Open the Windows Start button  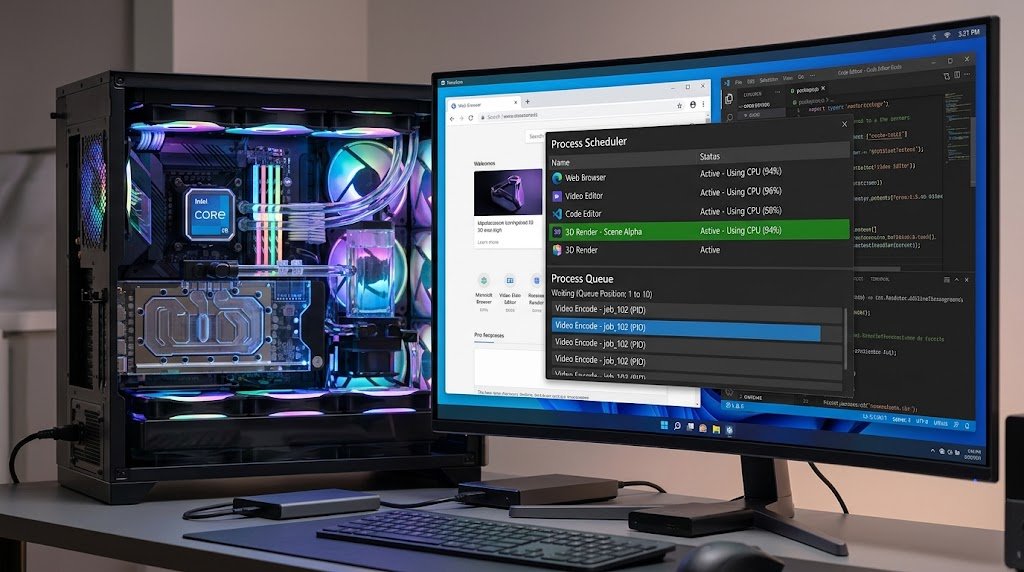tap(664, 426)
